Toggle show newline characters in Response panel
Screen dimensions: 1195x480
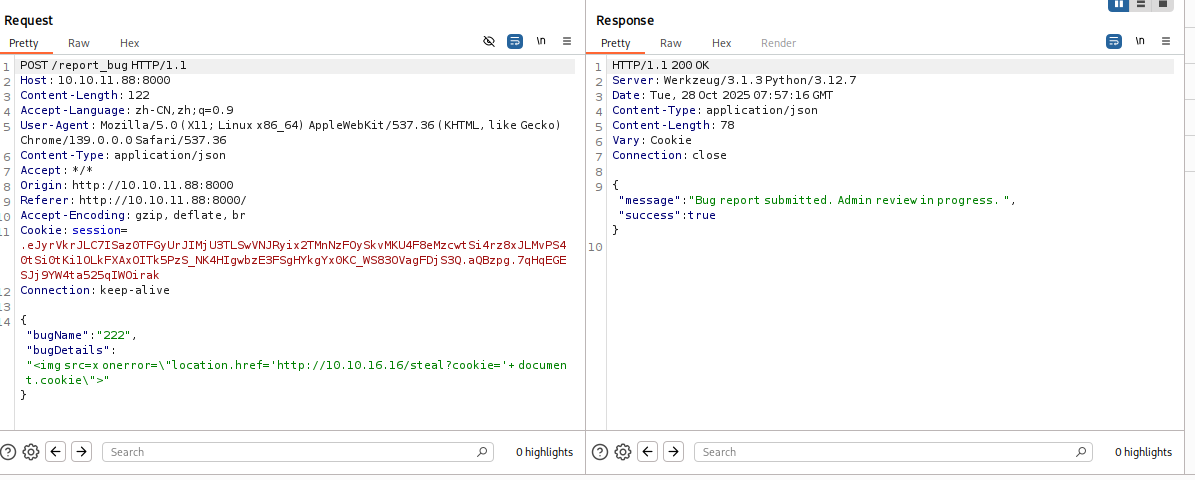tap(1140, 41)
